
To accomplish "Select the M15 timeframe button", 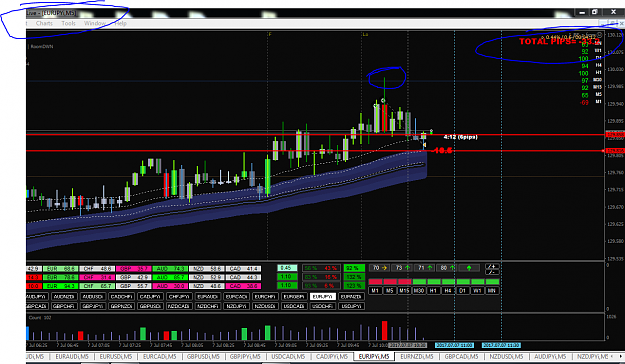I will (x=404, y=291).
